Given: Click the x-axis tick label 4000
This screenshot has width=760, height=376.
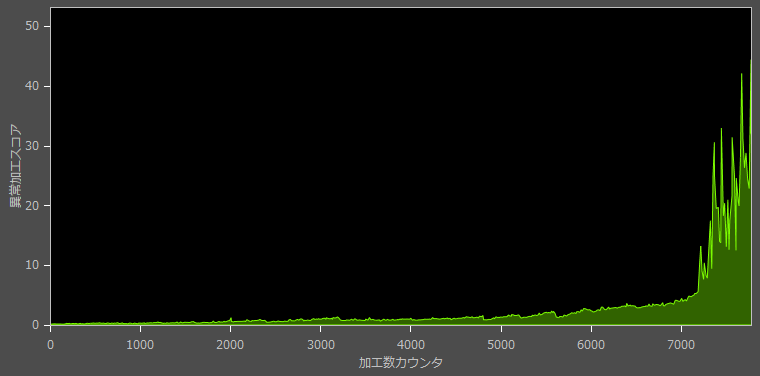Looking at the screenshot, I should click(x=411, y=345).
